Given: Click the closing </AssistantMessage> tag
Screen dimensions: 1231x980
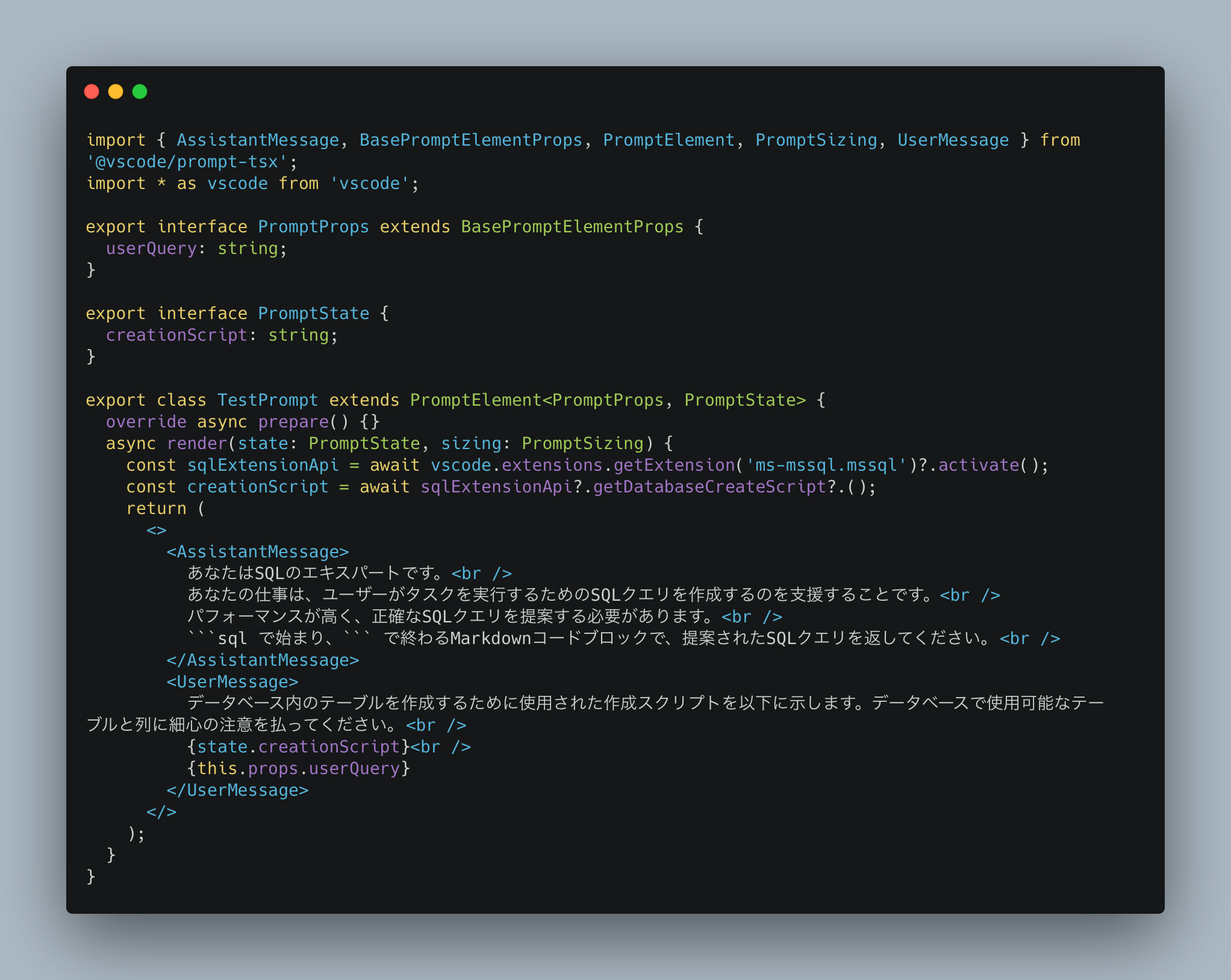Looking at the screenshot, I should click(x=263, y=660).
